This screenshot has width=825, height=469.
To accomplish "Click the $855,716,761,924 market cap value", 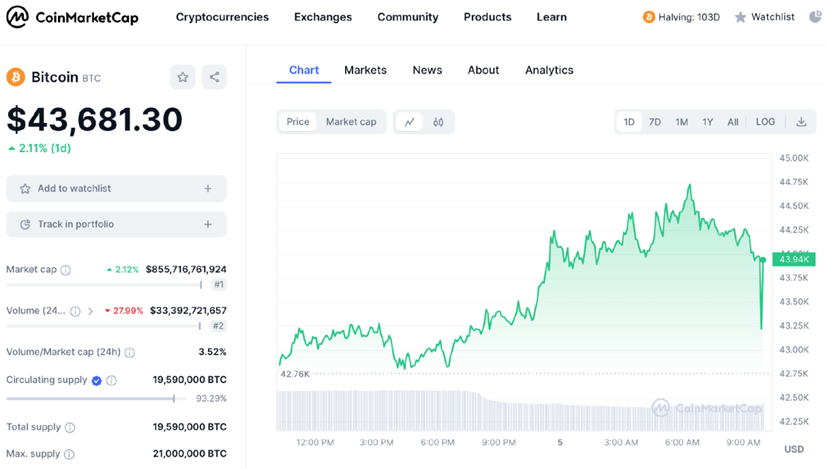I will click(186, 270).
